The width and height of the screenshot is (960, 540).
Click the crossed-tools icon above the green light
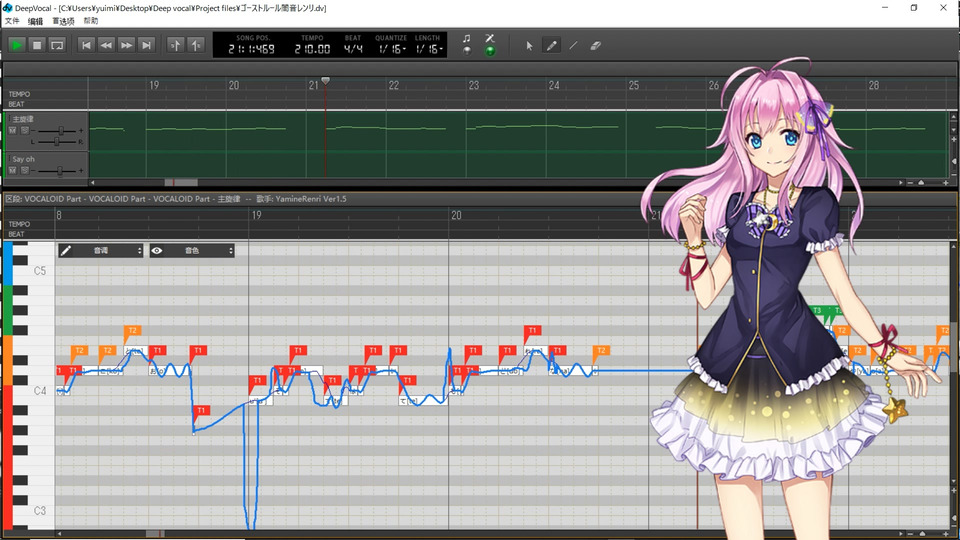(x=490, y=38)
